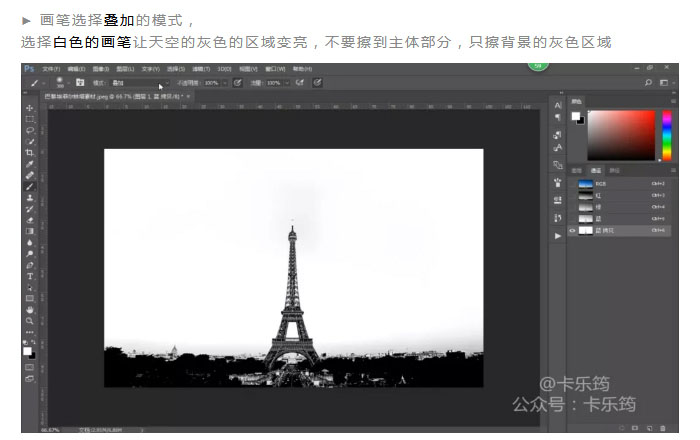The image size is (700, 440).
Task: Play the action in side panel
Action: point(557,235)
